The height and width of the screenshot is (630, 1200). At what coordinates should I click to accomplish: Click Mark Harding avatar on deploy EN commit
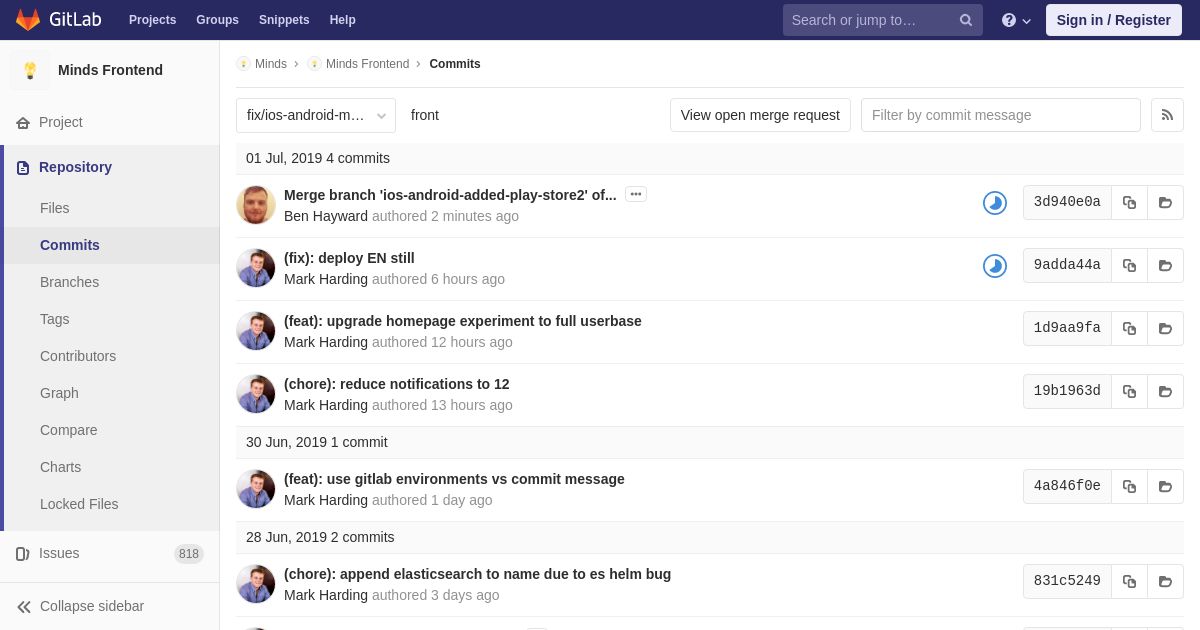click(x=256, y=268)
